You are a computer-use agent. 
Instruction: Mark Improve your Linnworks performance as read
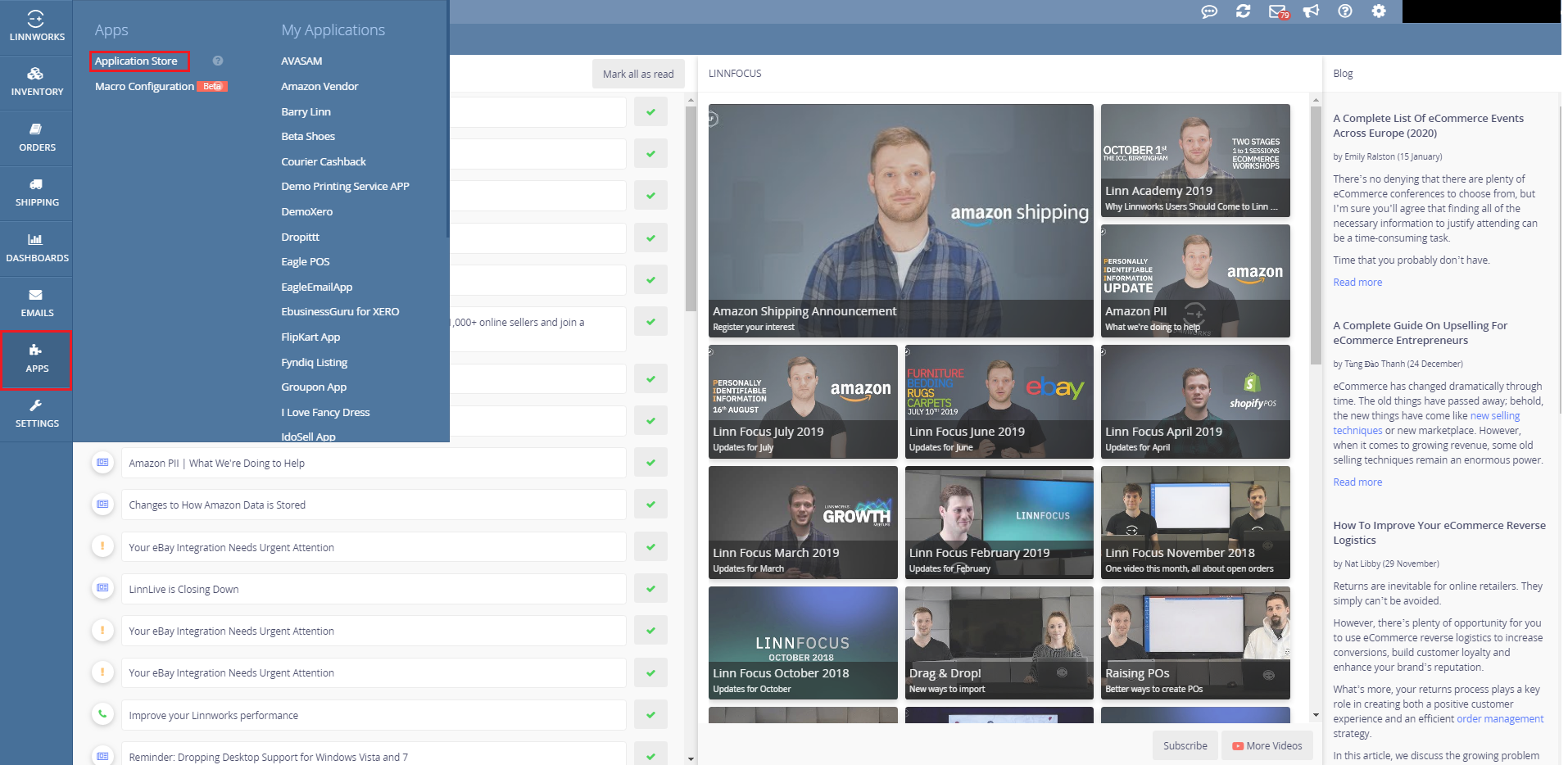tap(650, 715)
